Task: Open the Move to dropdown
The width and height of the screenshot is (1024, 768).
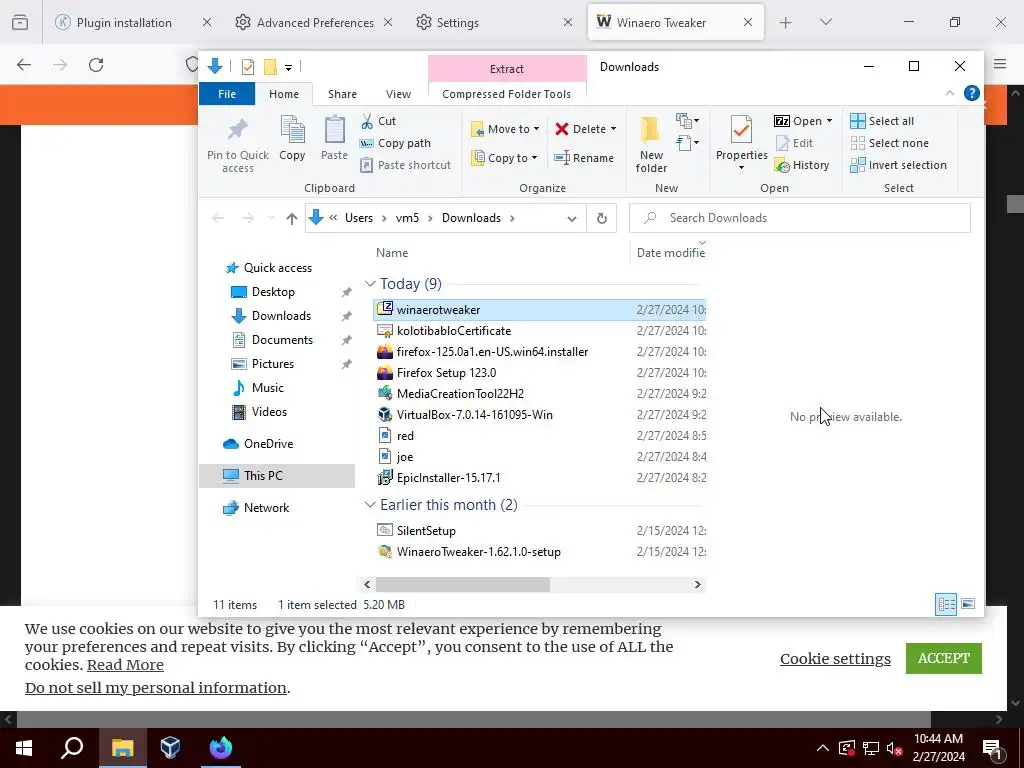Action: tap(505, 129)
